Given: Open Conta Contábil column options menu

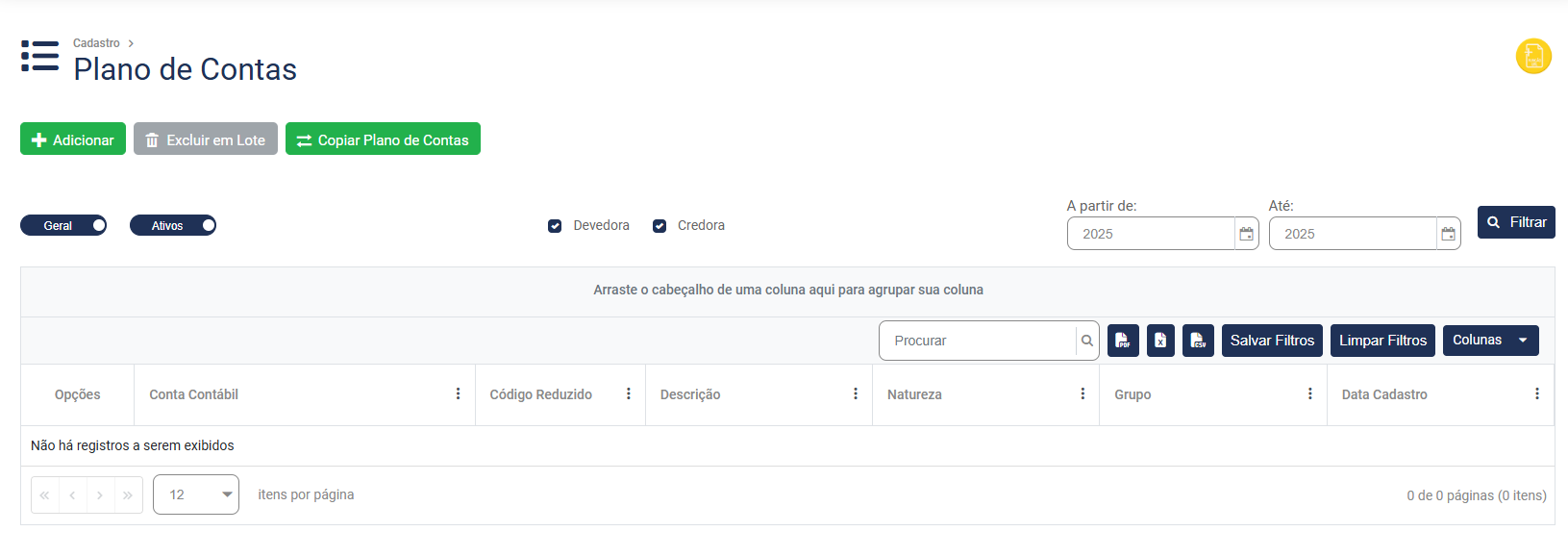Looking at the screenshot, I should (x=458, y=394).
